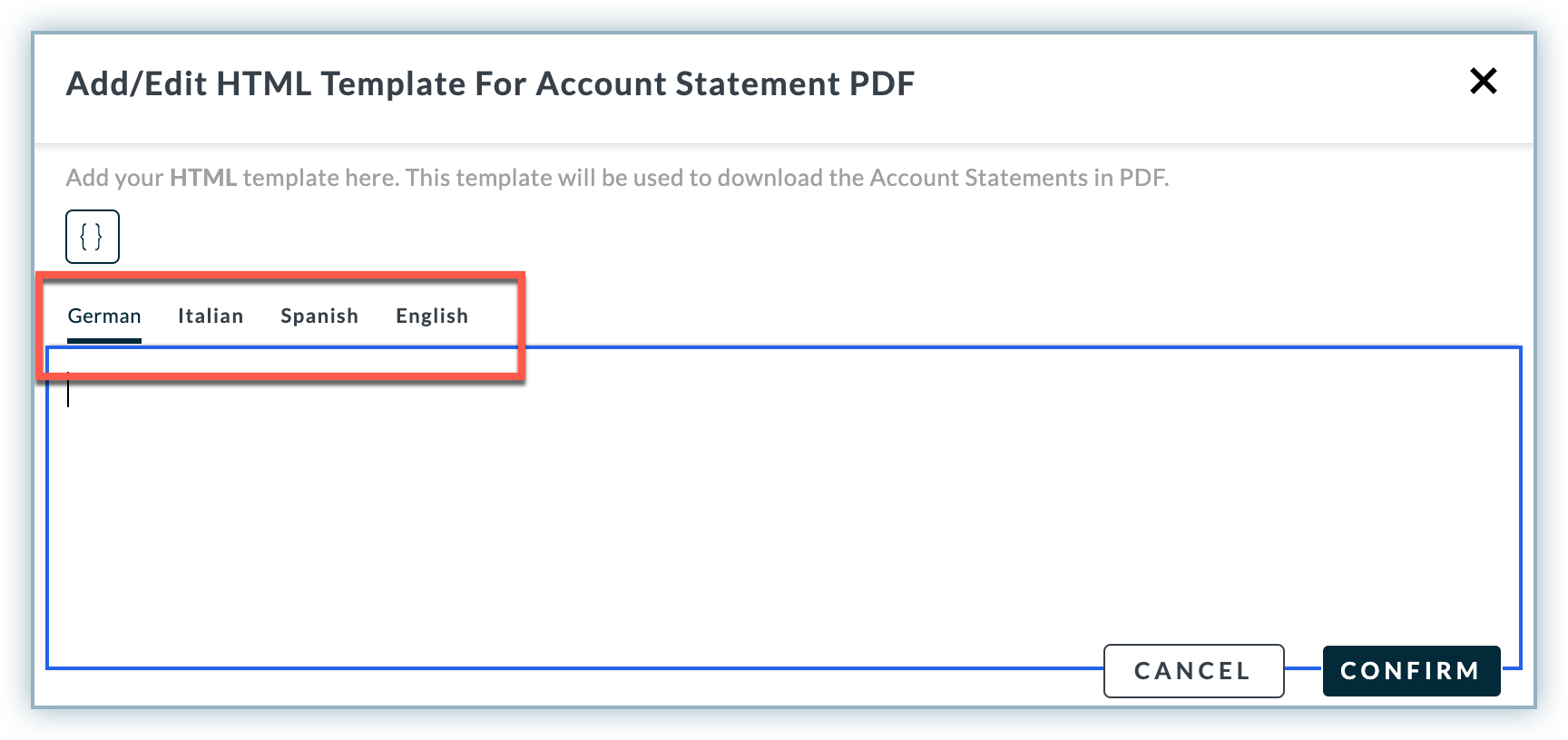The width and height of the screenshot is (1568, 740).
Task: Switch to the English language tab
Action: click(x=432, y=316)
